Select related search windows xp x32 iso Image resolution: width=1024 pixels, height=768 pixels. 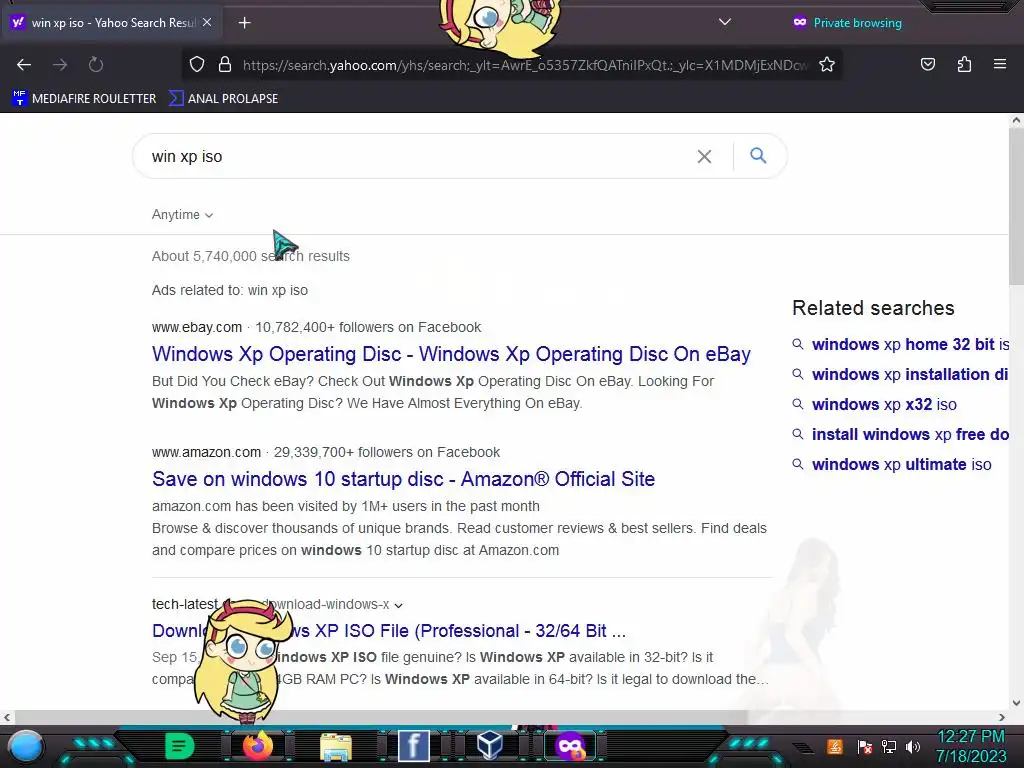coord(884,404)
